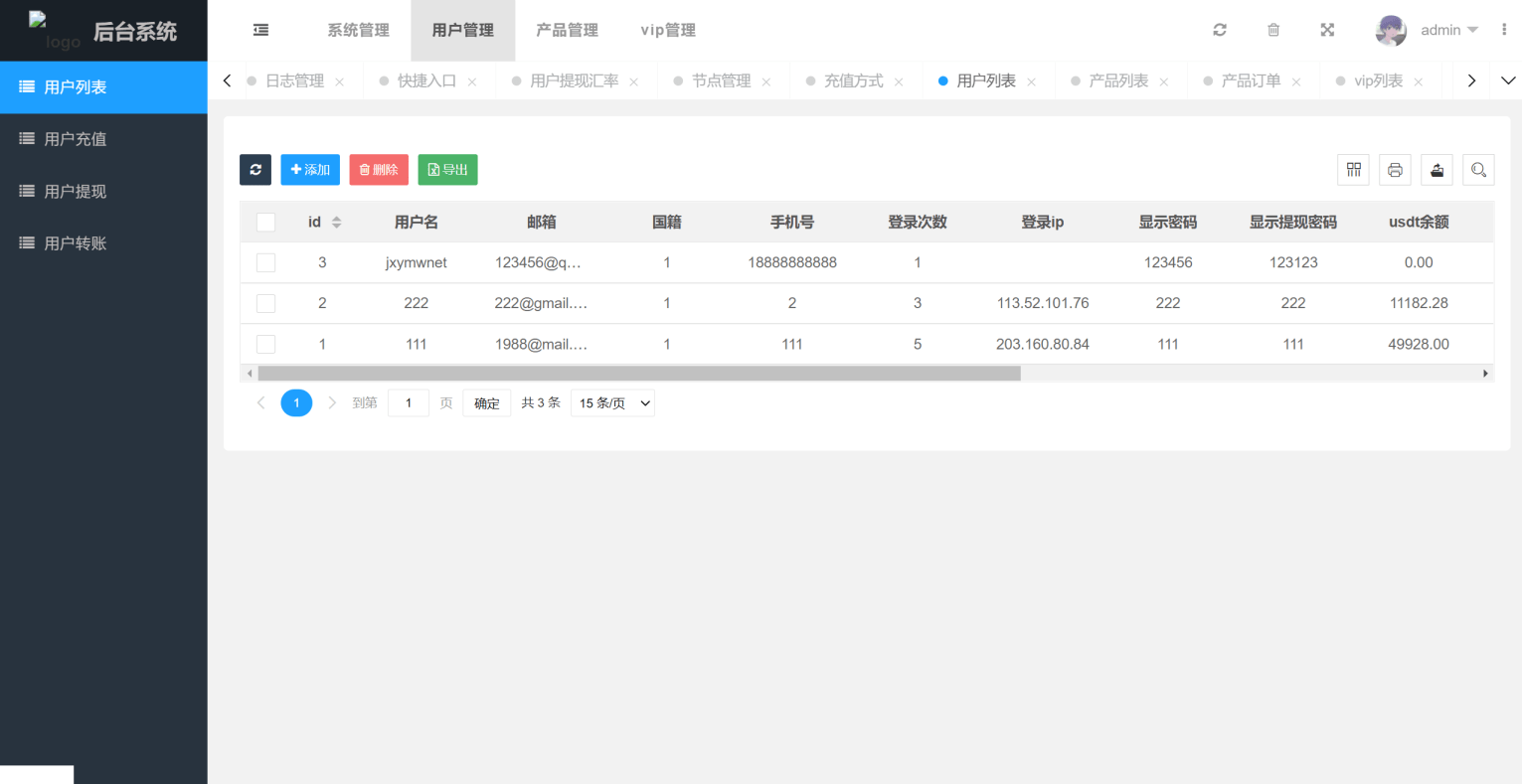This screenshot has width=1522, height=784.
Task: Click the scrollbar left arrow under table
Action: click(250, 374)
